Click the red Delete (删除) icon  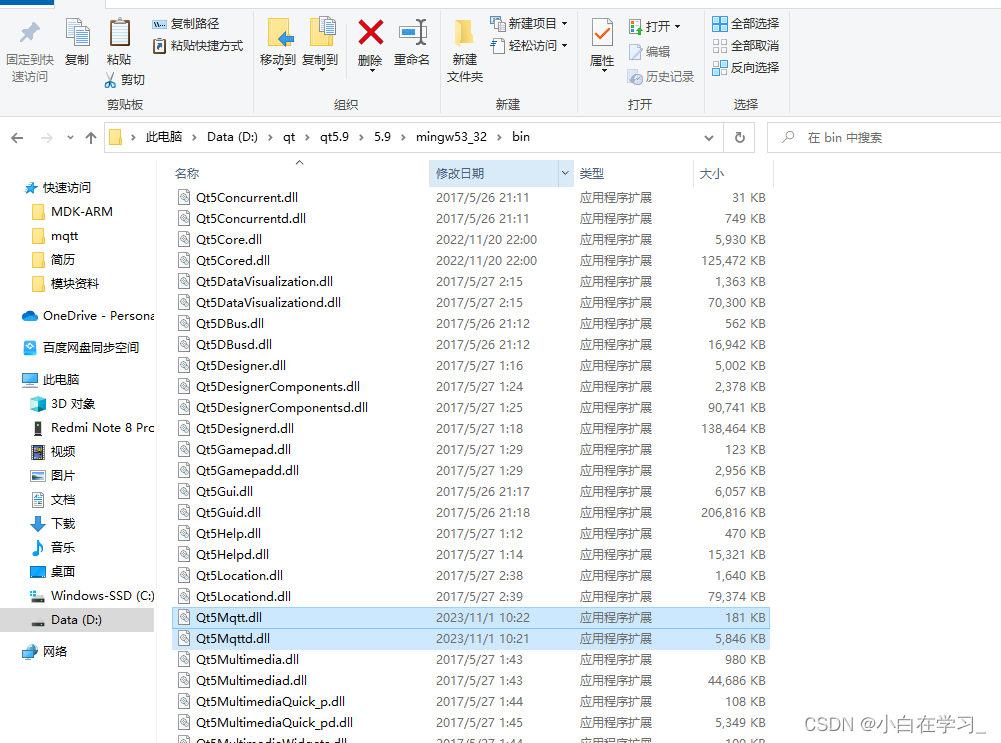(x=370, y=33)
